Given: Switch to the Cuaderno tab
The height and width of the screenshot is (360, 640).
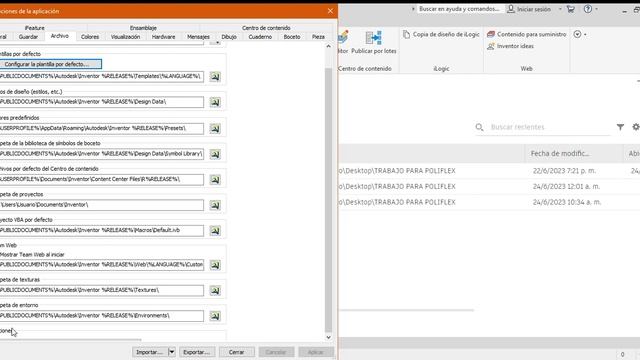Looking at the screenshot, I should coord(260,37).
